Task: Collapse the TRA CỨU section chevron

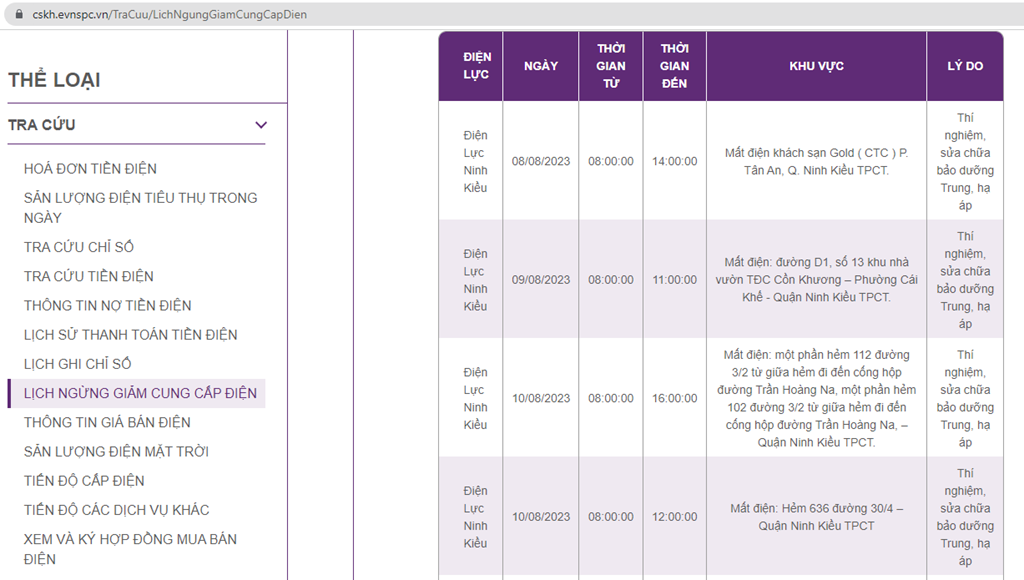Action: tap(261, 125)
